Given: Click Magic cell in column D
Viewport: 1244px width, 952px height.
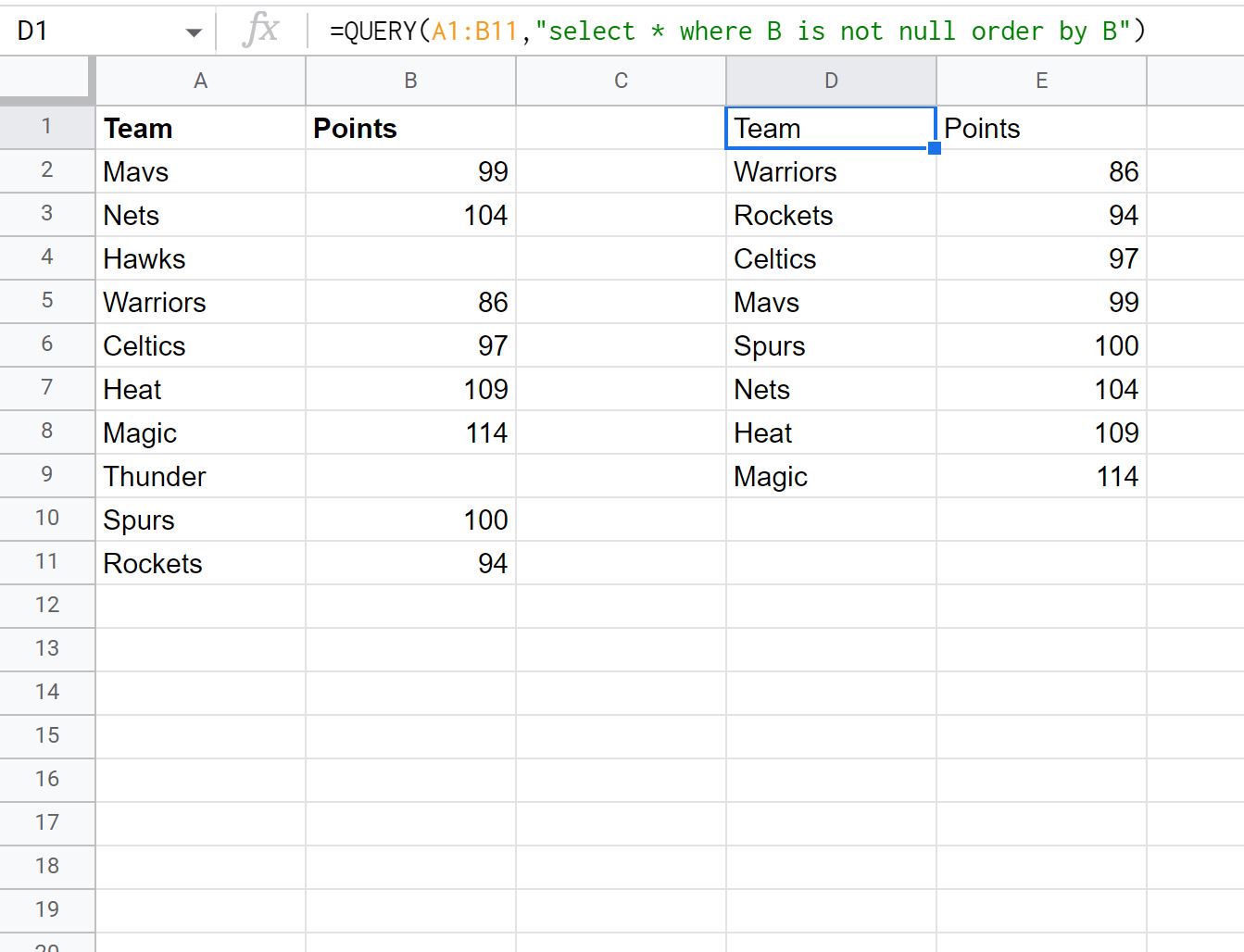Looking at the screenshot, I should tap(831, 476).
